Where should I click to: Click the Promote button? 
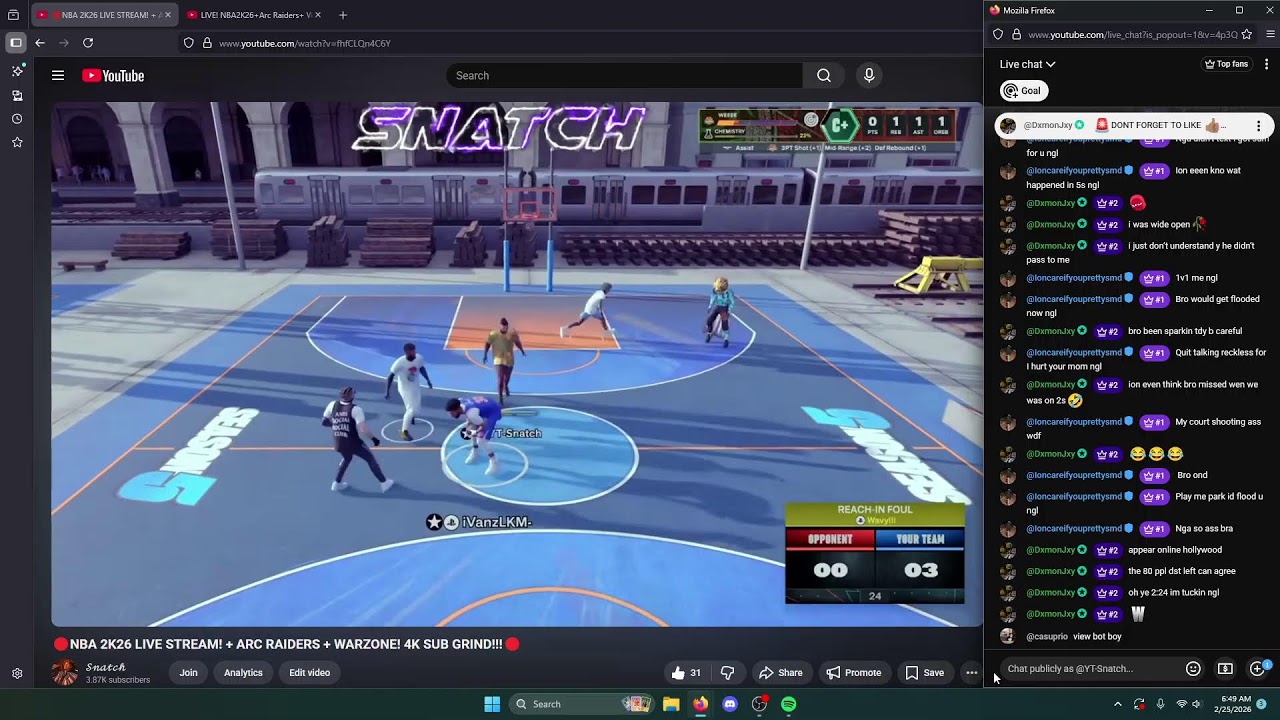coord(853,673)
